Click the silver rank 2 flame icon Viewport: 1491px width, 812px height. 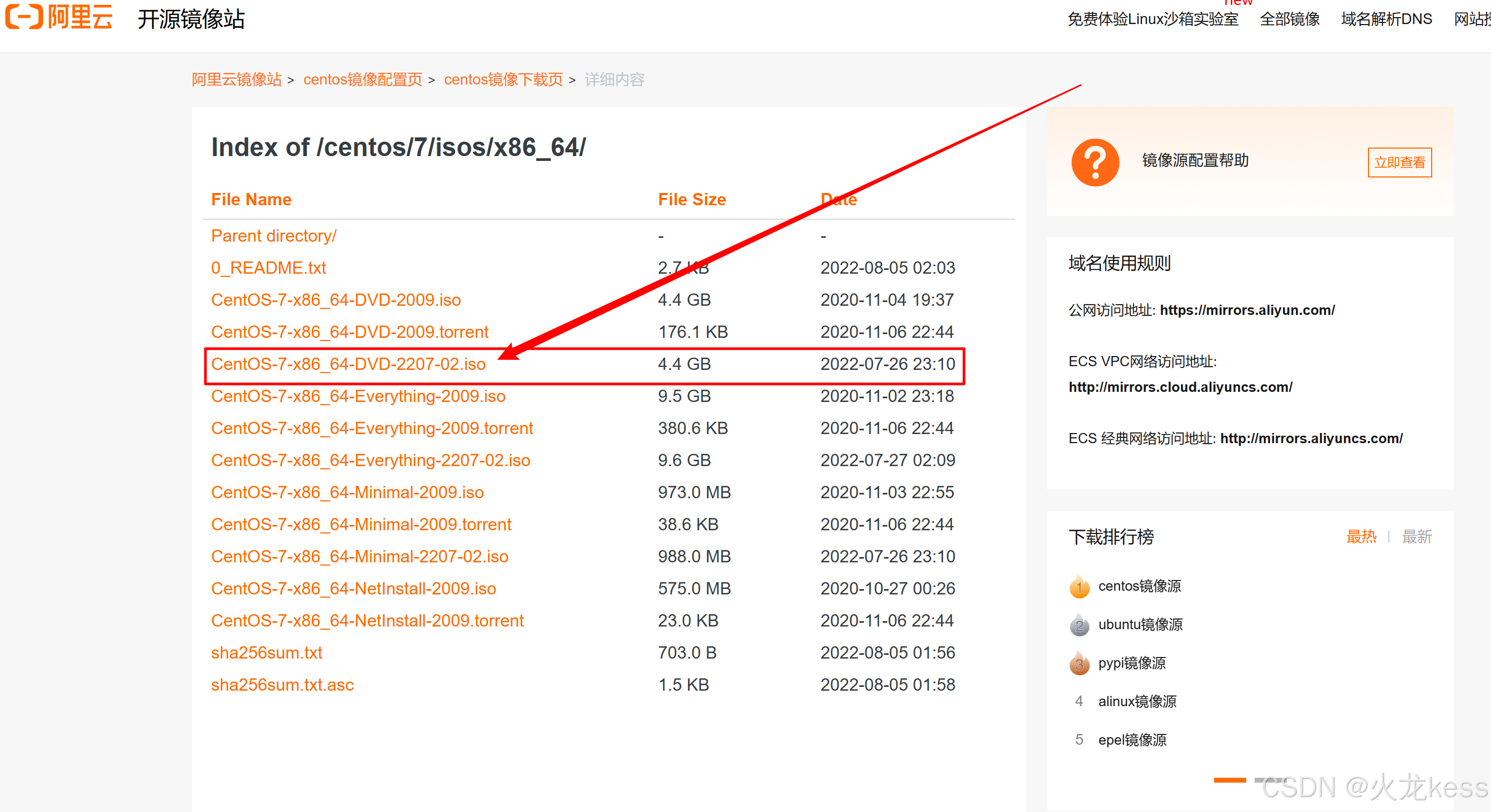[1079, 625]
